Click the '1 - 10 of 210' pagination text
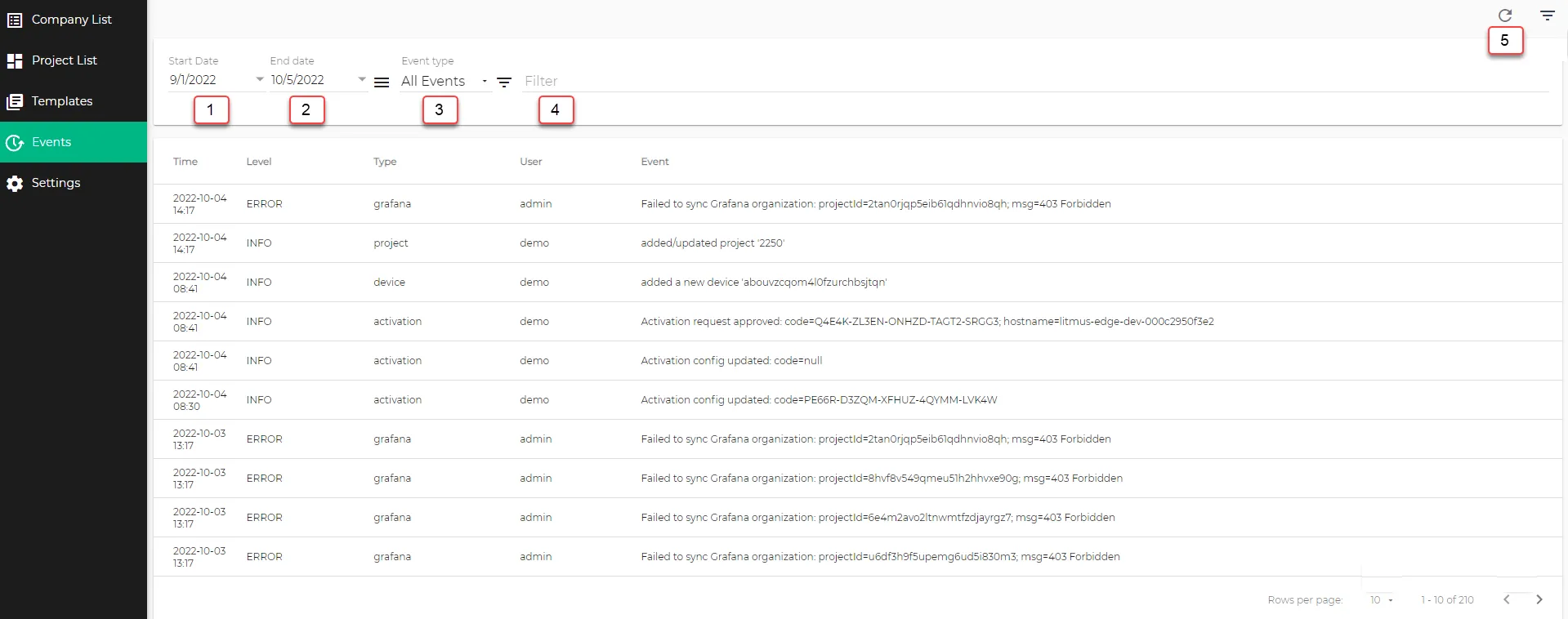The width and height of the screenshot is (1568, 619). coord(1447,600)
